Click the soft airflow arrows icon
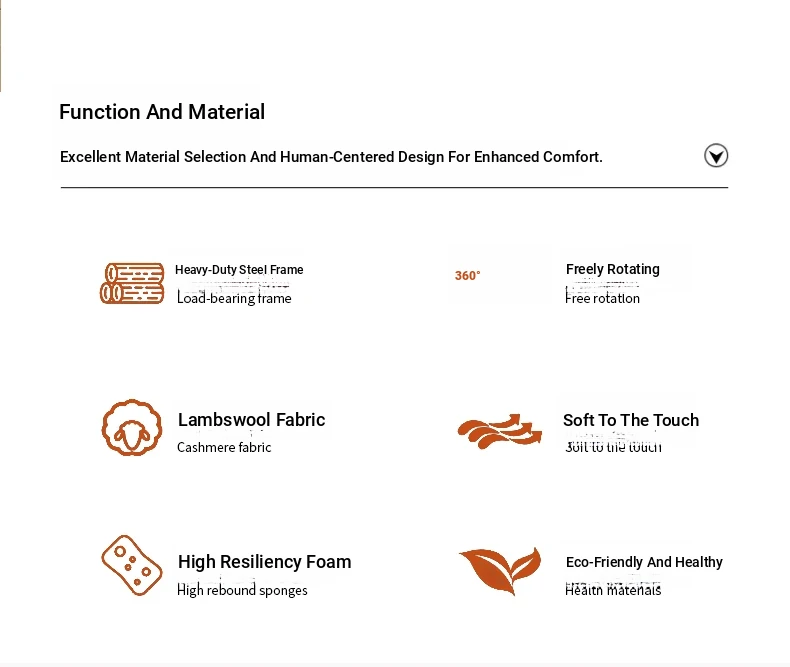The width and height of the screenshot is (790, 667). [x=500, y=431]
